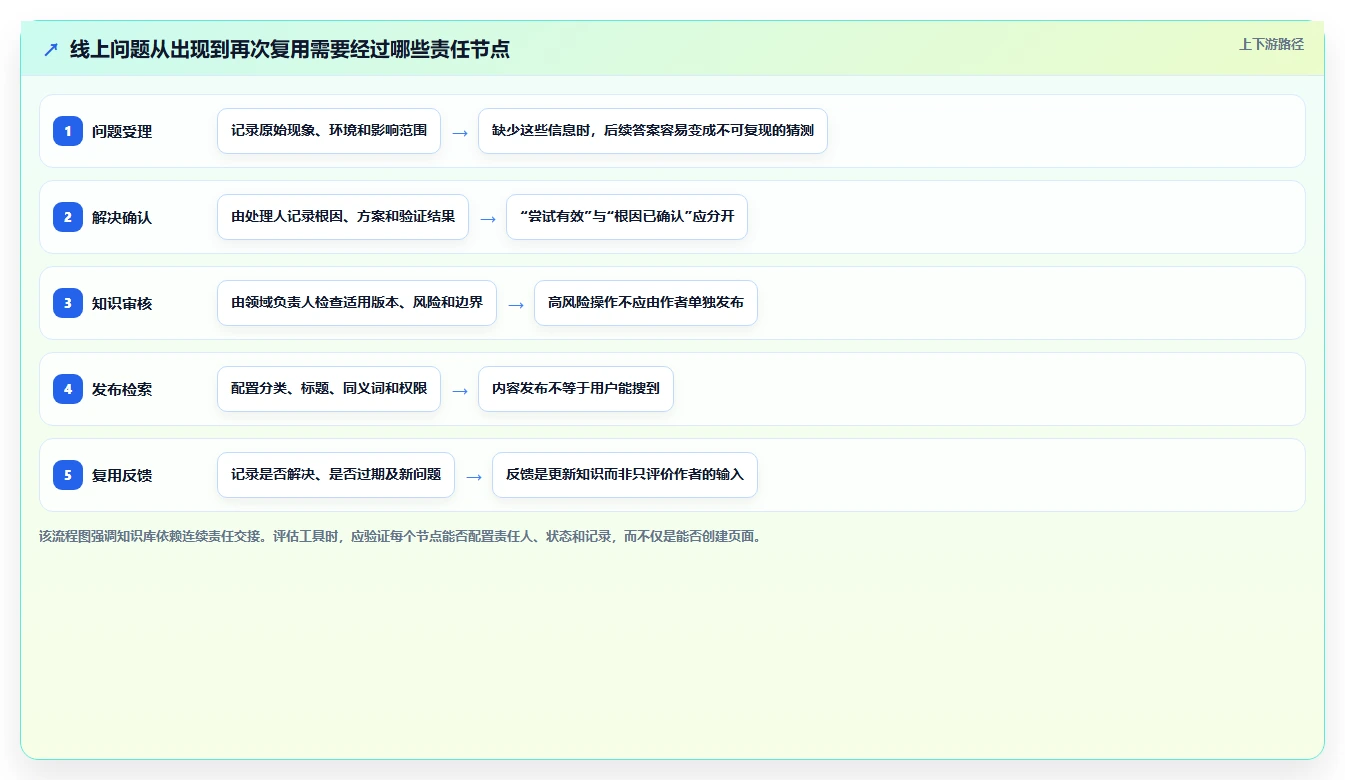This screenshot has height=780, width=1345.
Task: Select step number badge 5
Action: 68,475
